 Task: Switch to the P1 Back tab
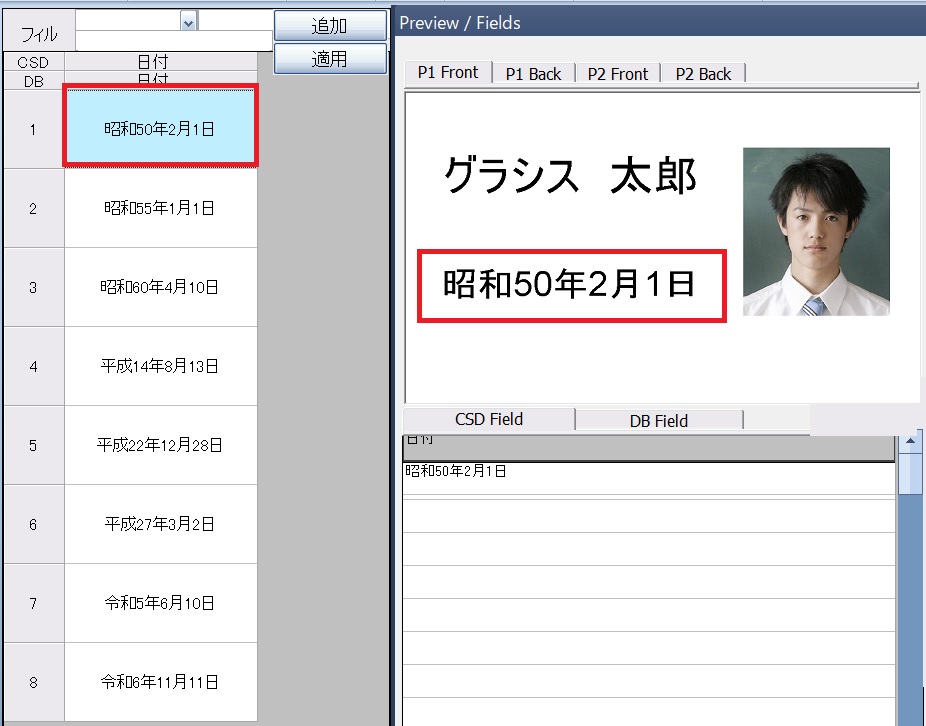point(534,73)
